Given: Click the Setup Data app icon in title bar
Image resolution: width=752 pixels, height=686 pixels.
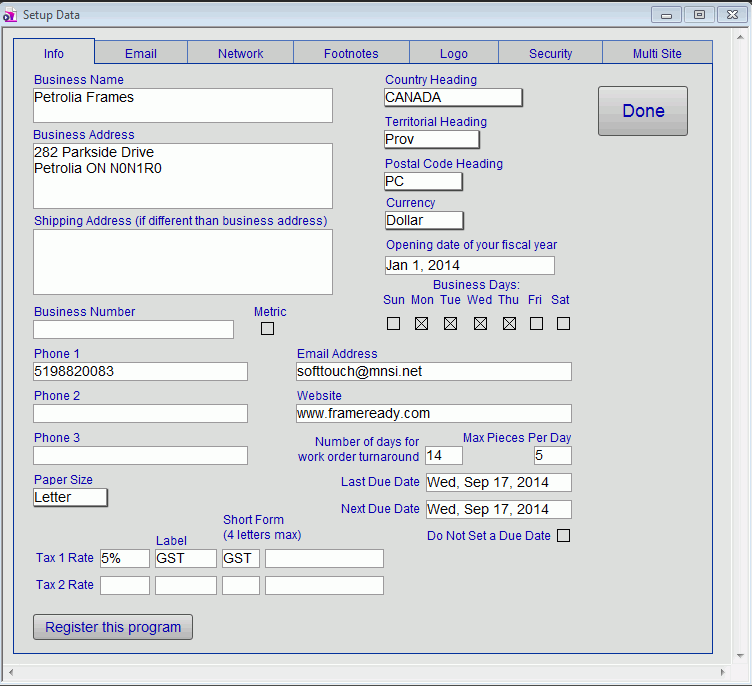Looking at the screenshot, I should pos(10,15).
